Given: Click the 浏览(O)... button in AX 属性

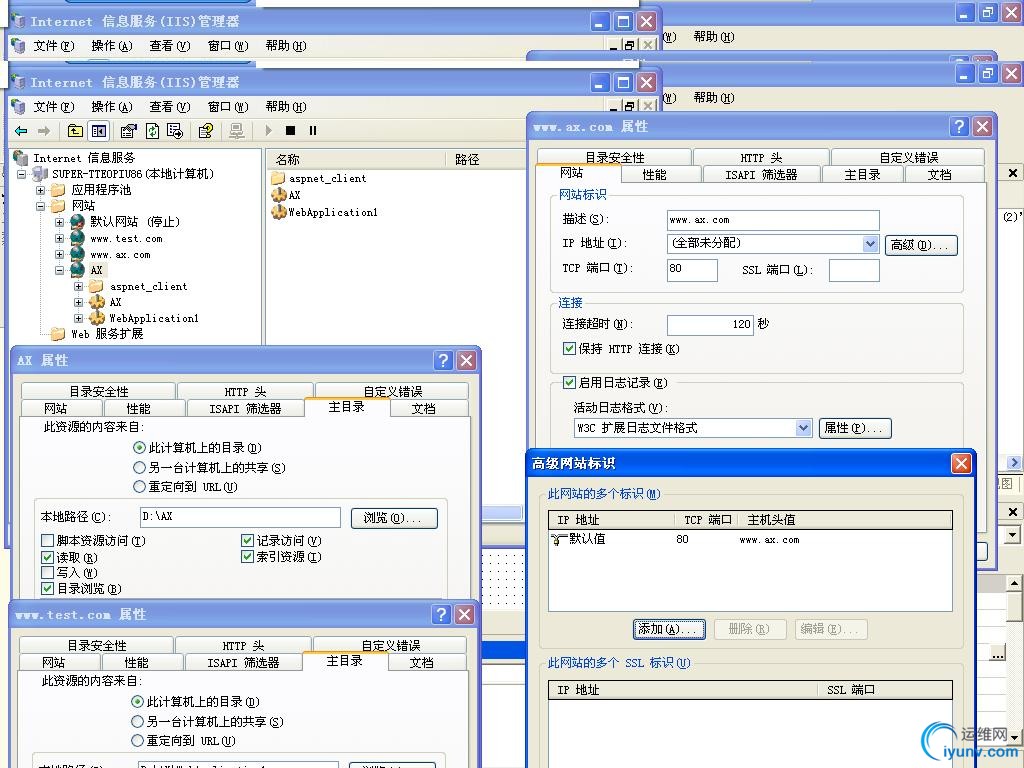Looking at the screenshot, I should pos(394,518).
